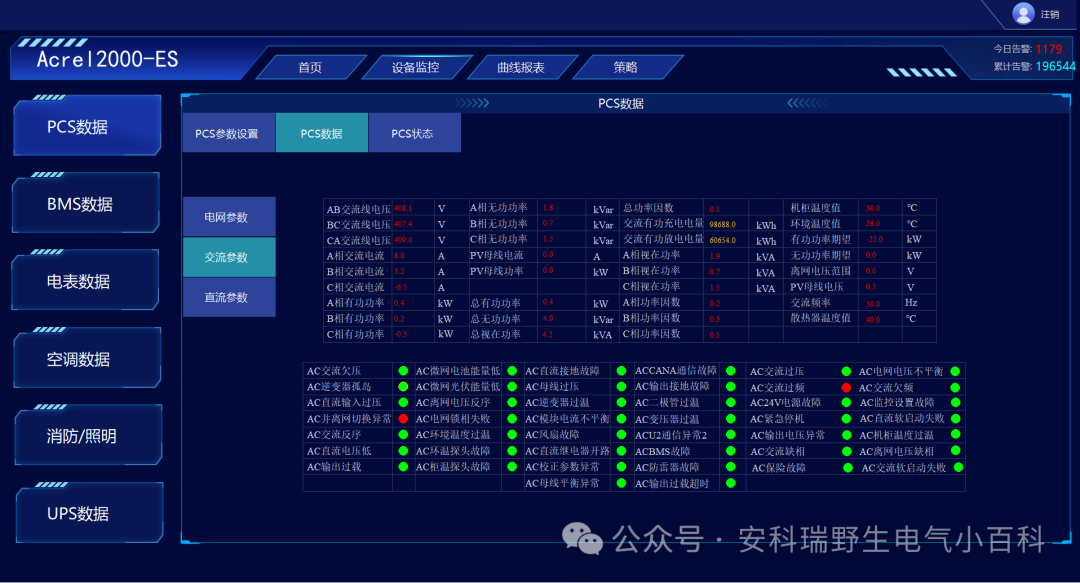Image resolution: width=1080 pixels, height=583 pixels.
Task: Click the AC母线平衡异常 status indicator
Action: pyautogui.click(x=621, y=483)
